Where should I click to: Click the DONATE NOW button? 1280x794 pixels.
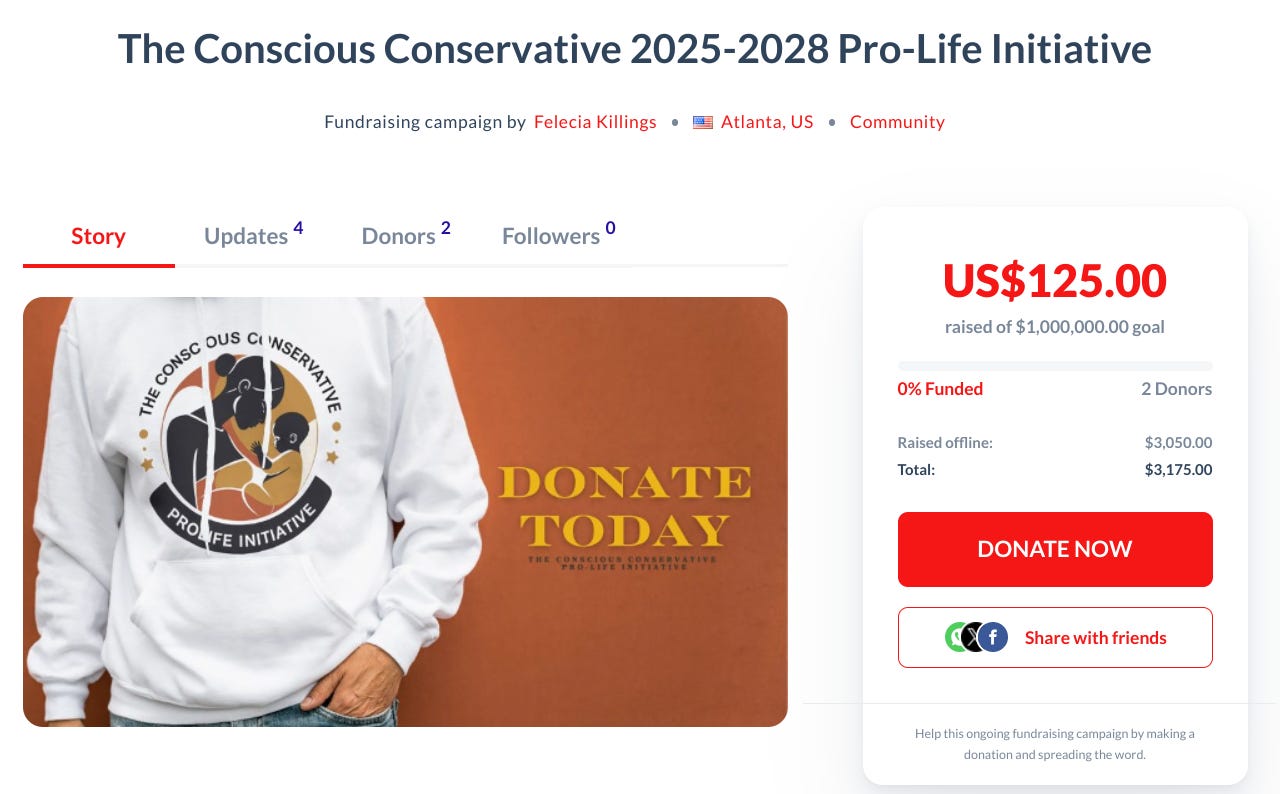click(1055, 549)
